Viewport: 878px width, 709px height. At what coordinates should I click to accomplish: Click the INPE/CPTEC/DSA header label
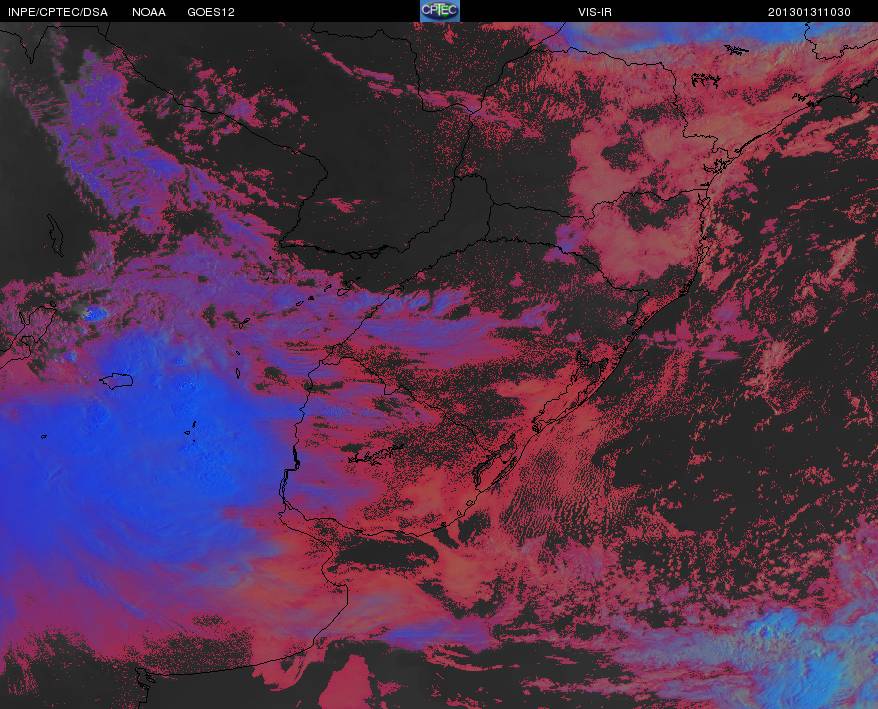click(x=58, y=12)
